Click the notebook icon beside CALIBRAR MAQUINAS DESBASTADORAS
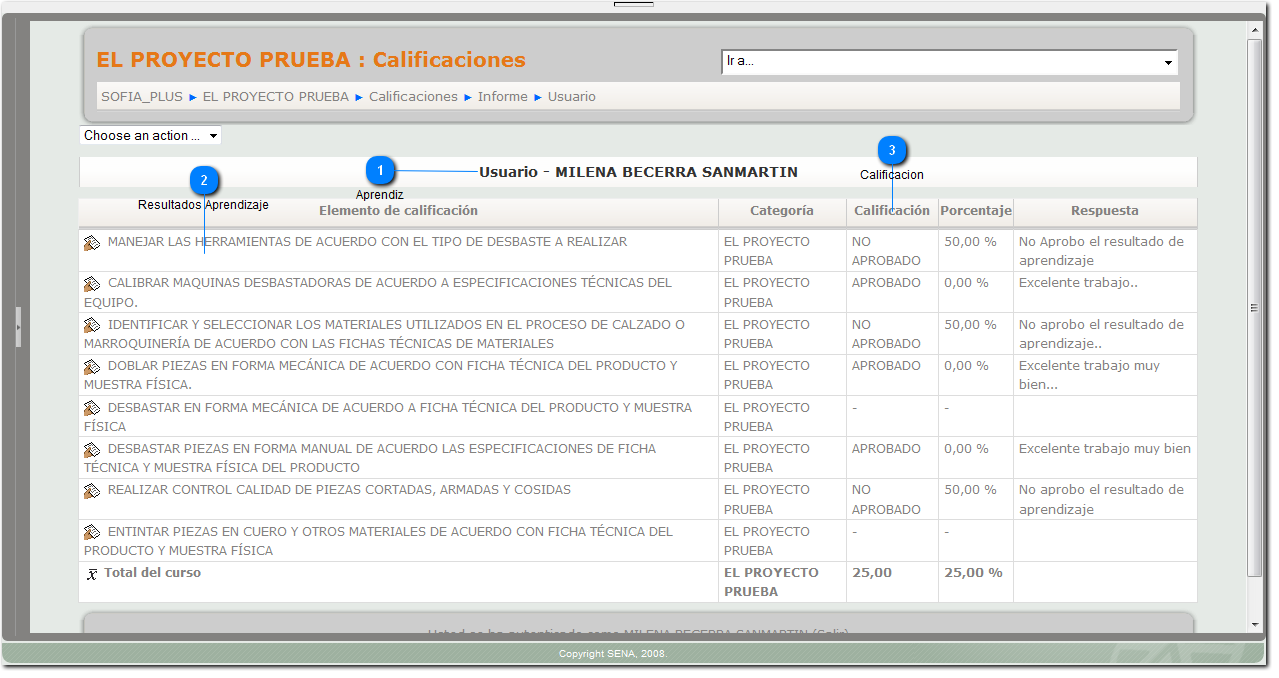The image size is (1279, 678). 89,282
